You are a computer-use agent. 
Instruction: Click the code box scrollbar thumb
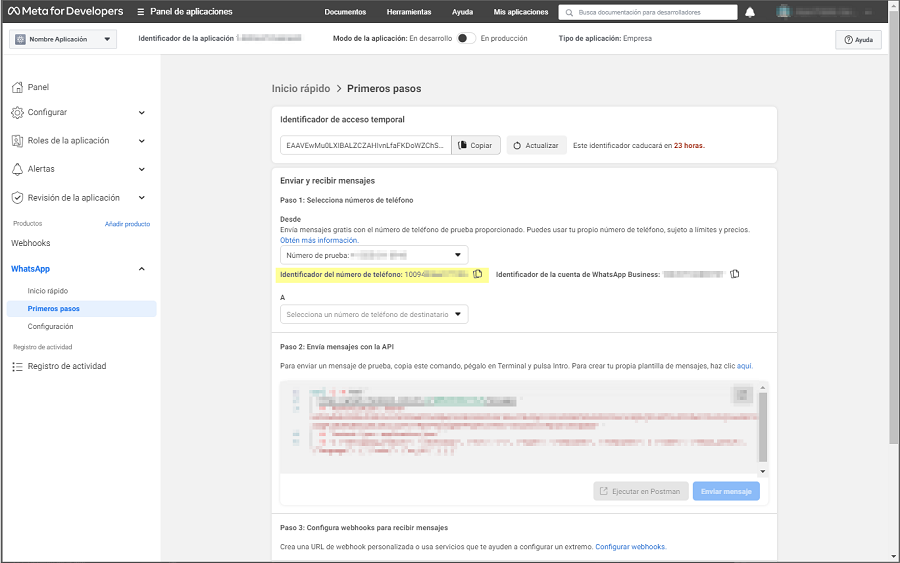(x=763, y=427)
